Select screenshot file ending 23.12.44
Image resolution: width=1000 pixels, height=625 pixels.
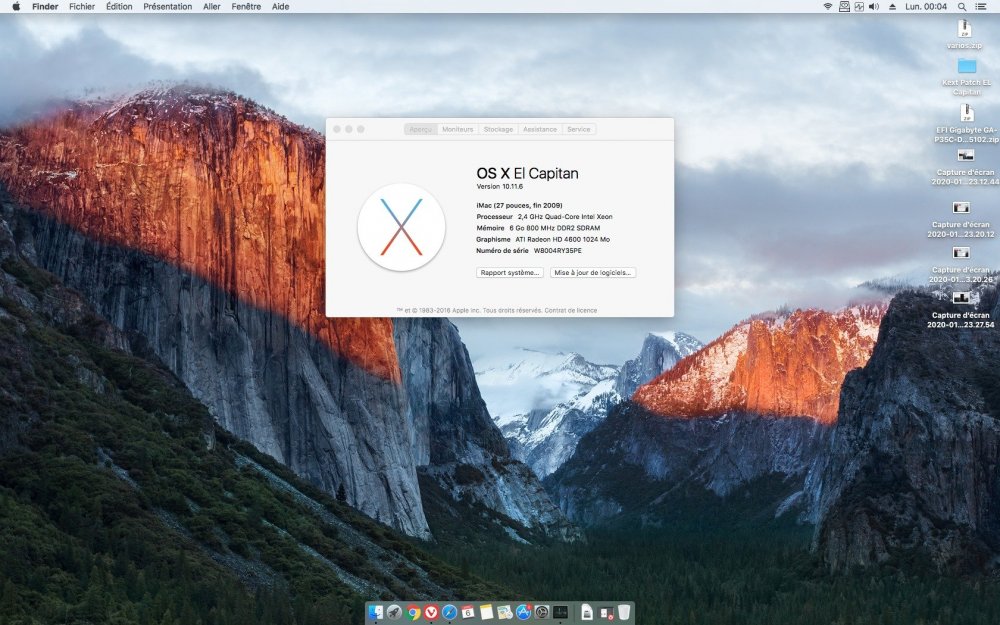[x=965, y=167]
